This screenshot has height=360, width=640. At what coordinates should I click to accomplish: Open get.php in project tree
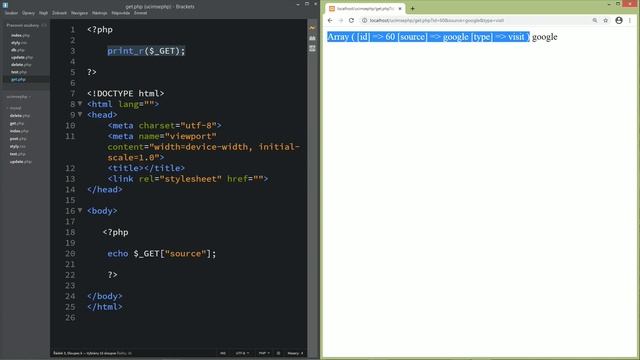(x=17, y=123)
